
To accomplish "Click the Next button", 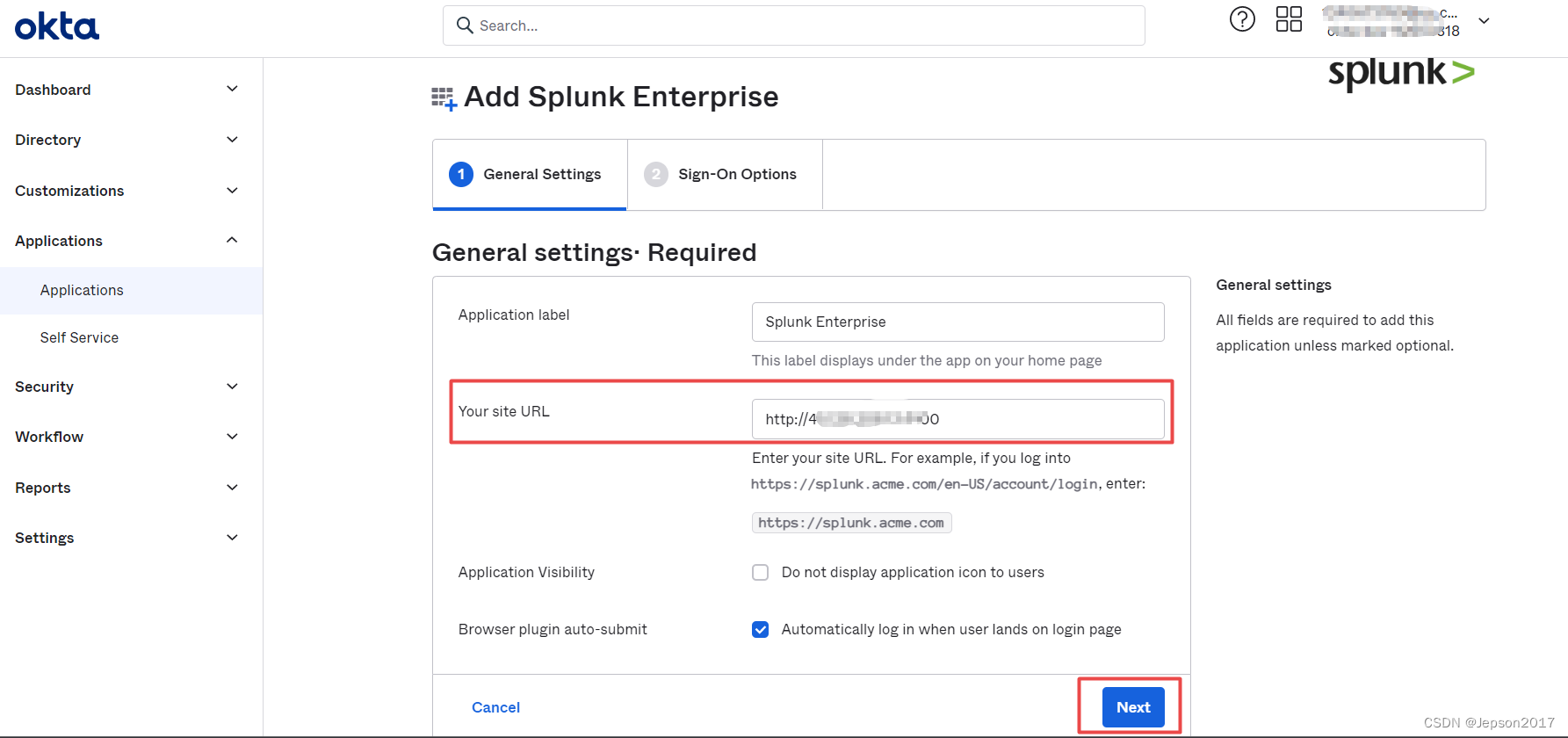I will (x=1133, y=707).
